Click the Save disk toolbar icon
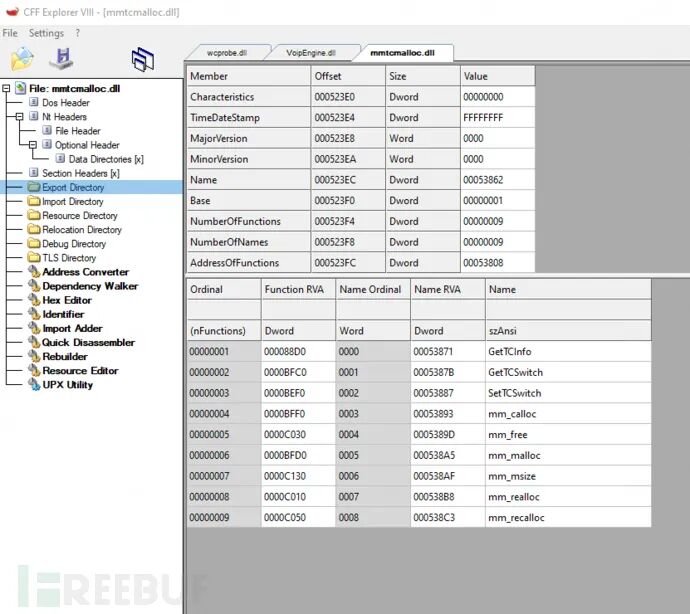 [x=61, y=59]
